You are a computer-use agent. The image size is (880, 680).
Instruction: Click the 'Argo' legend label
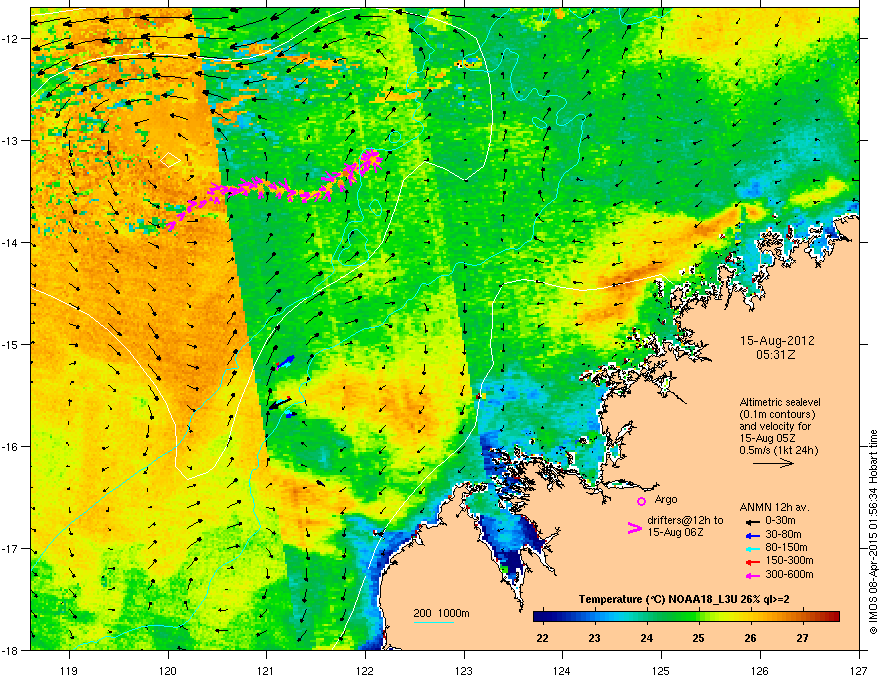tap(666, 499)
